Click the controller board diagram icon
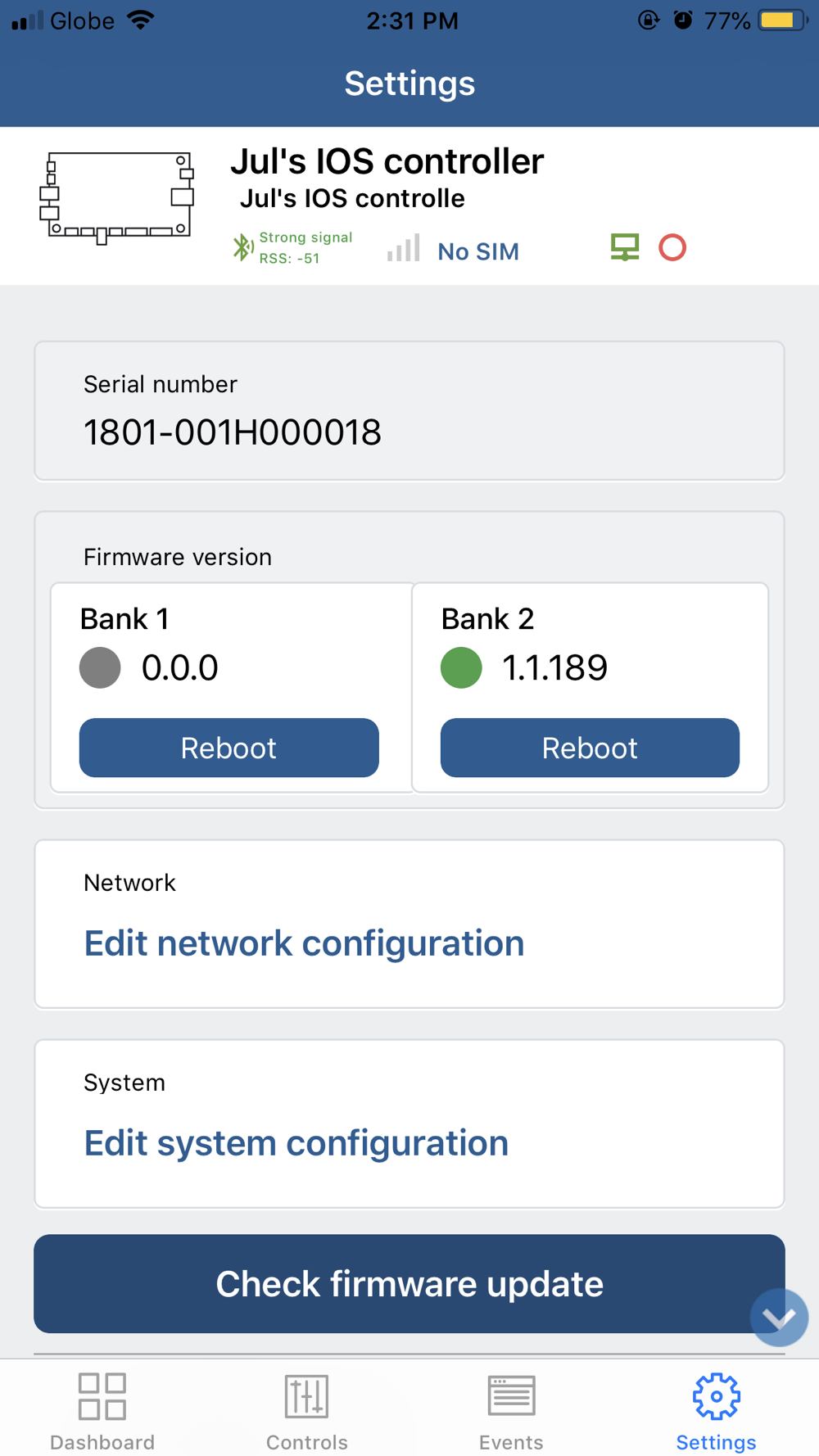The image size is (819, 1456). [117, 197]
